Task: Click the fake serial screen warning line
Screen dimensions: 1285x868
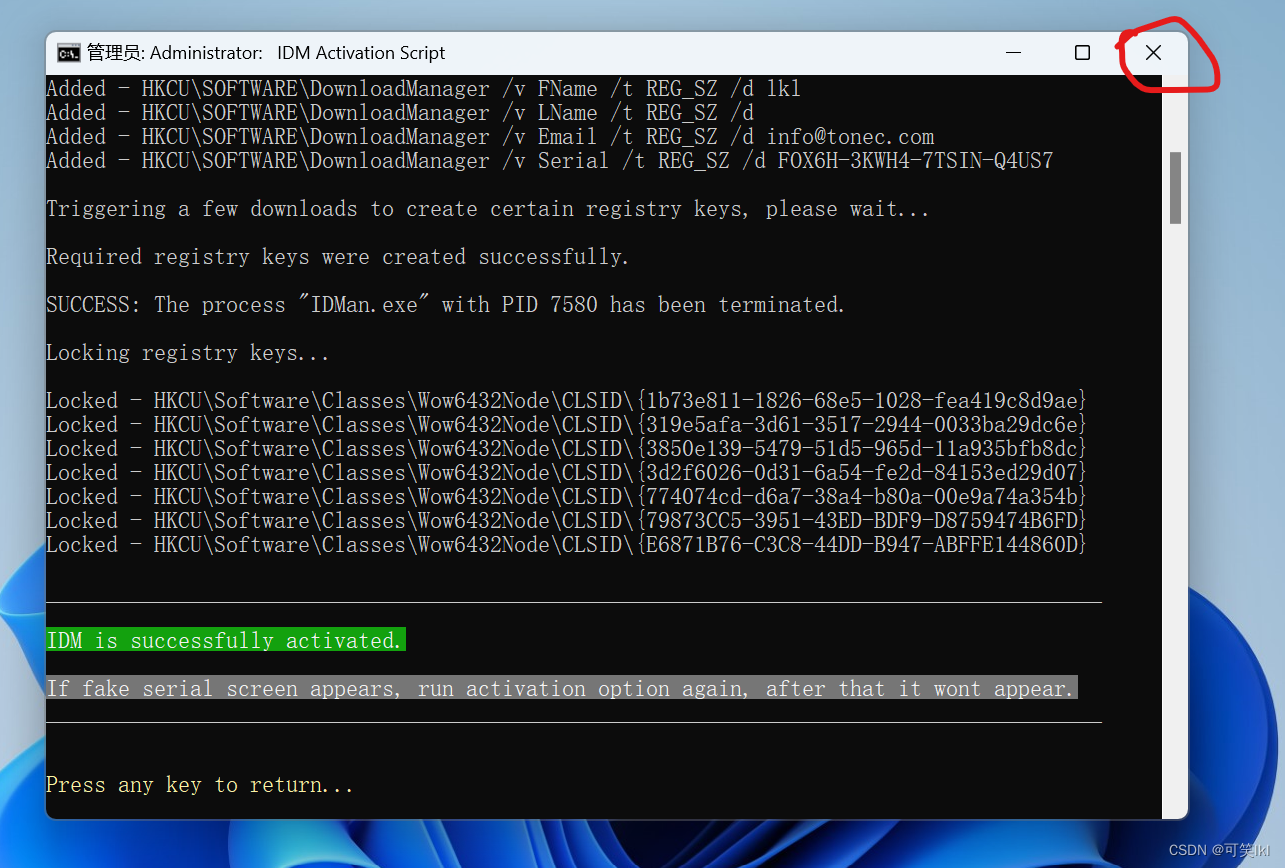Action: click(562, 689)
